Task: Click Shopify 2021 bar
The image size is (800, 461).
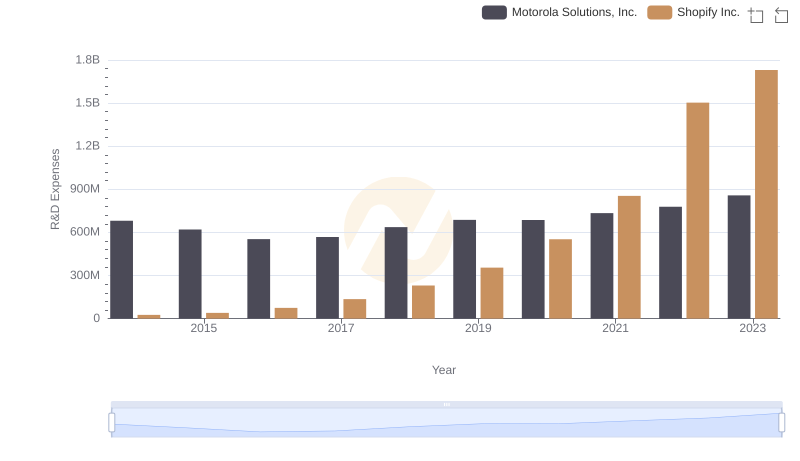Action: pos(629,257)
